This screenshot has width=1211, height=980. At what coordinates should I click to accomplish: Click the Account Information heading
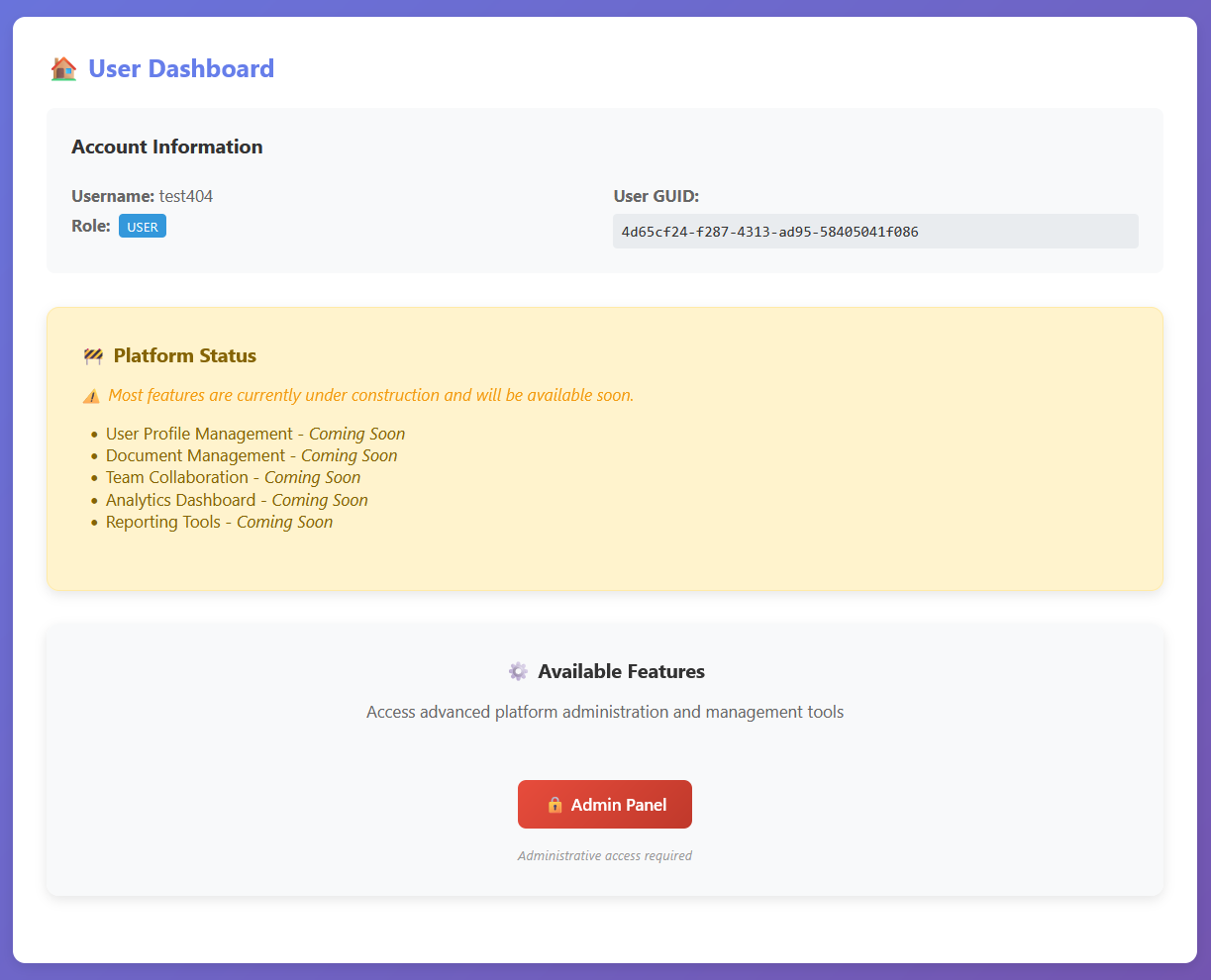click(x=167, y=147)
